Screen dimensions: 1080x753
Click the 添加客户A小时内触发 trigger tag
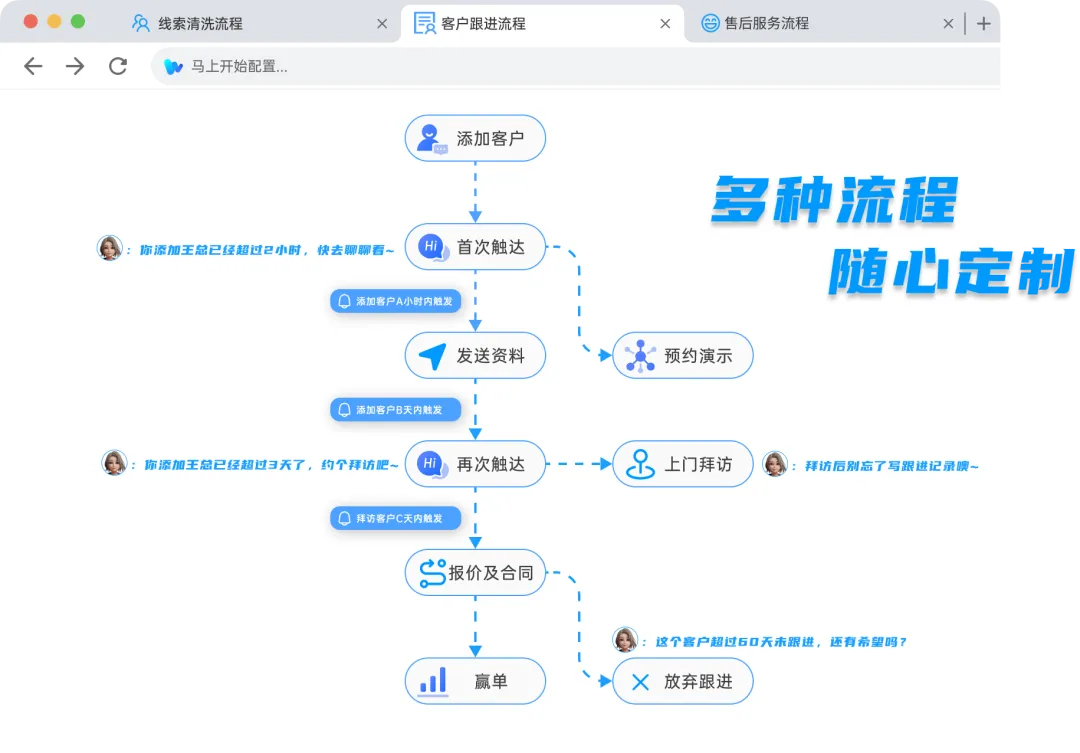tap(396, 301)
